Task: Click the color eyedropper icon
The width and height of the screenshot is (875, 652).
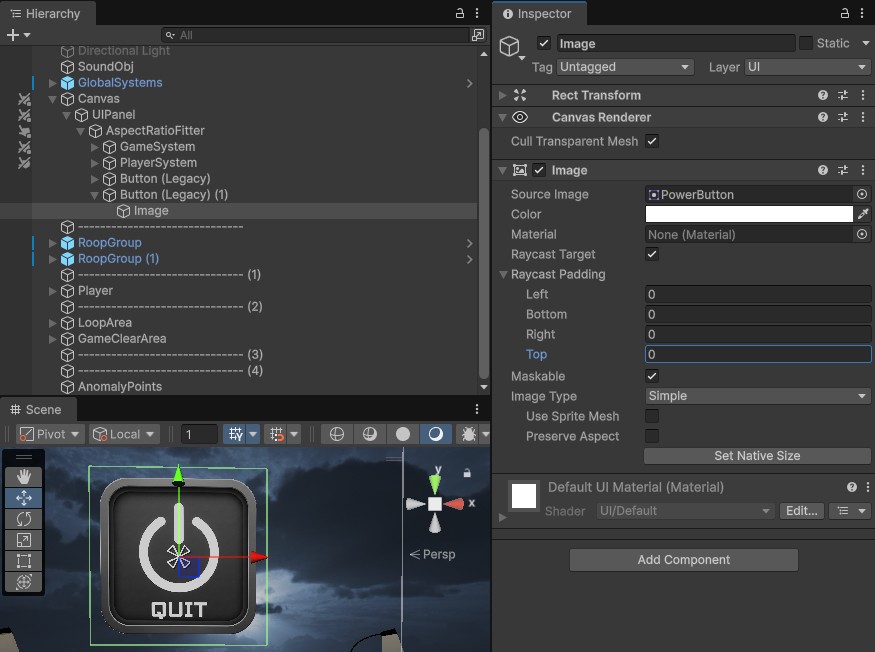Action: (863, 214)
